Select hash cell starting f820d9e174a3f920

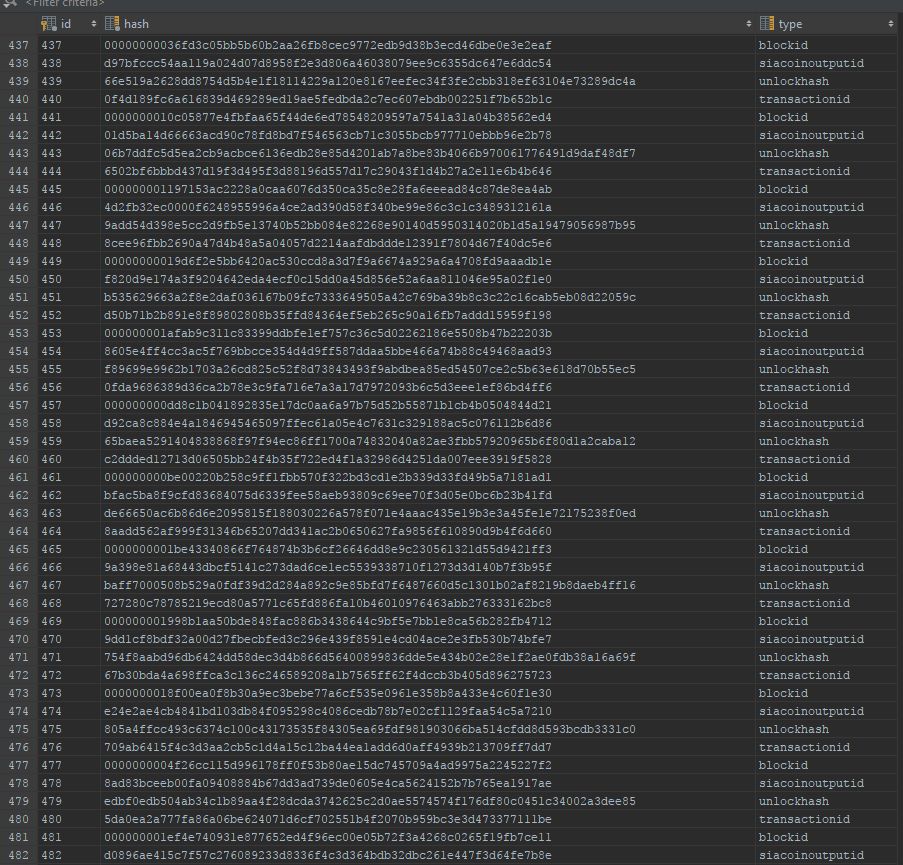428,279
